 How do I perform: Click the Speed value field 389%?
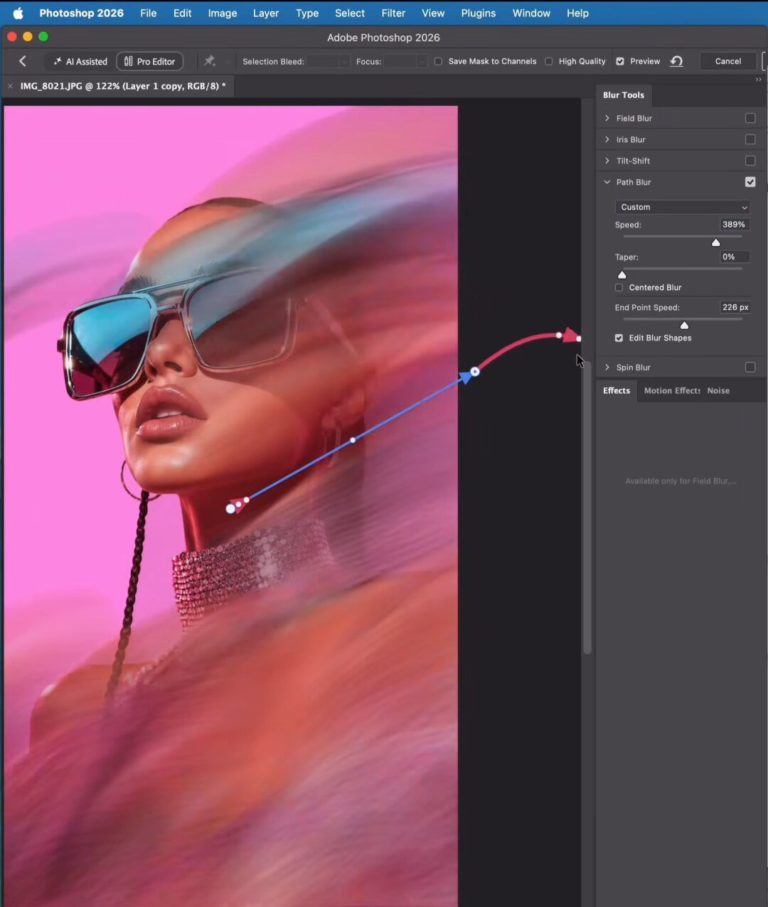734,224
